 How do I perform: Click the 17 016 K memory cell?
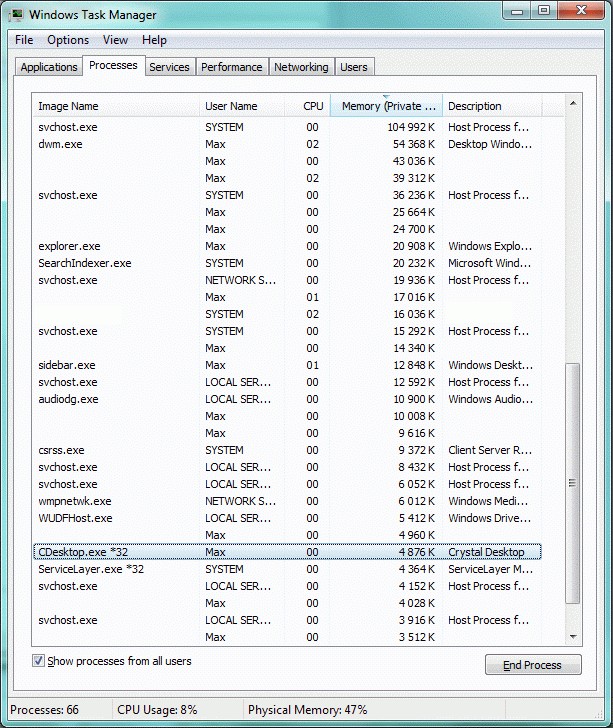pos(414,297)
